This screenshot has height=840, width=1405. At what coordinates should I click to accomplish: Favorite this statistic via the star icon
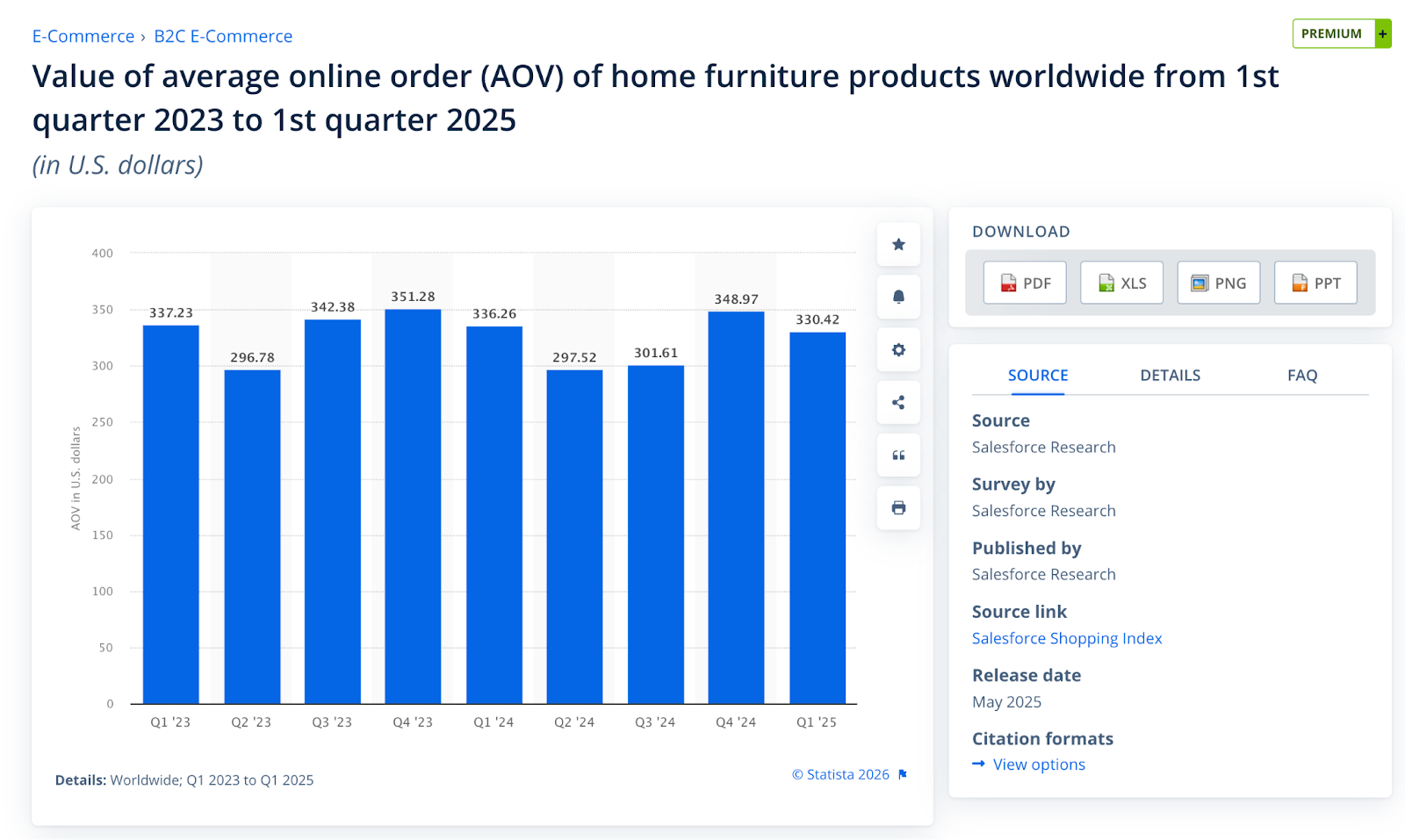click(897, 245)
